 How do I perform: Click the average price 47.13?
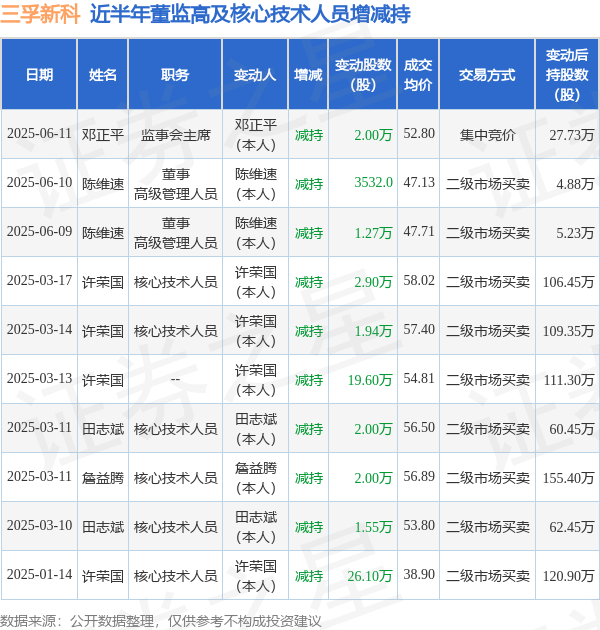pyautogui.click(x=419, y=183)
